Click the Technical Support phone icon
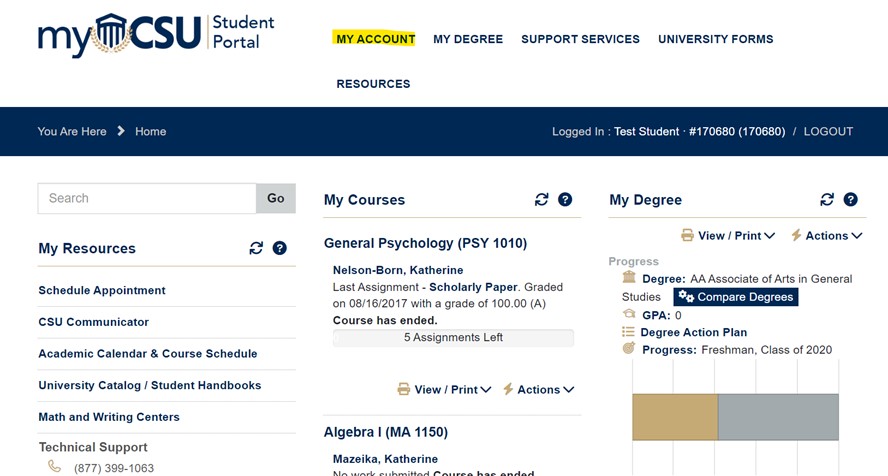 click(54, 467)
